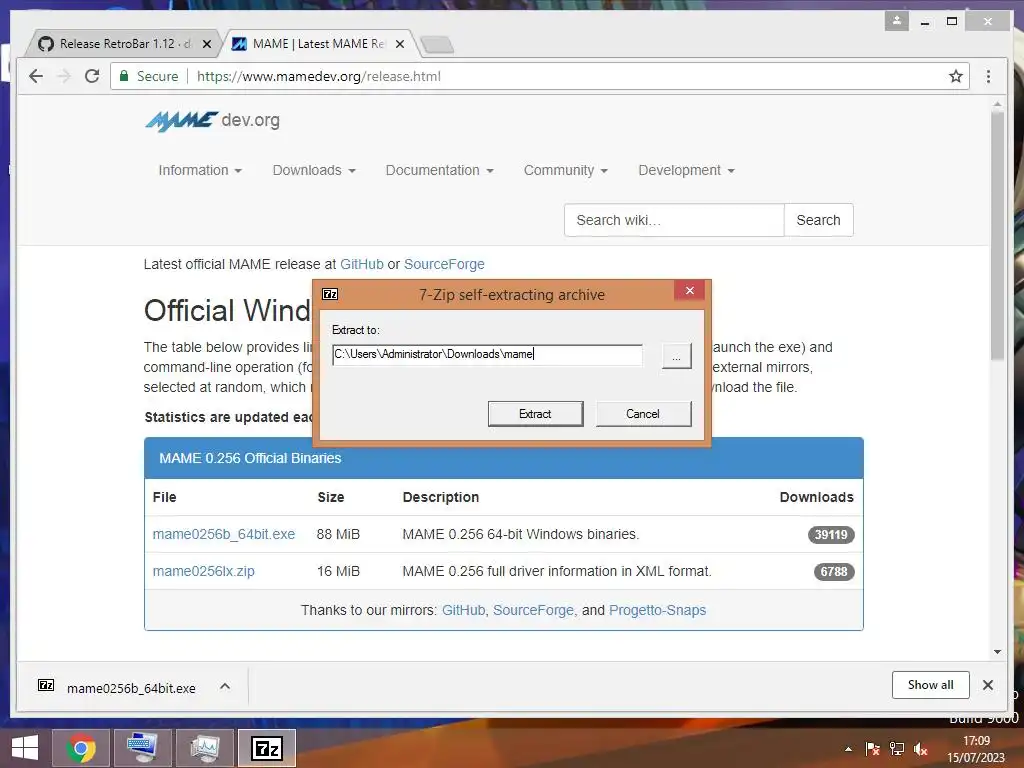This screenshot has width=1024, height=768.
Task: Click the muted volume tray icon
Action: click(921, 749)
